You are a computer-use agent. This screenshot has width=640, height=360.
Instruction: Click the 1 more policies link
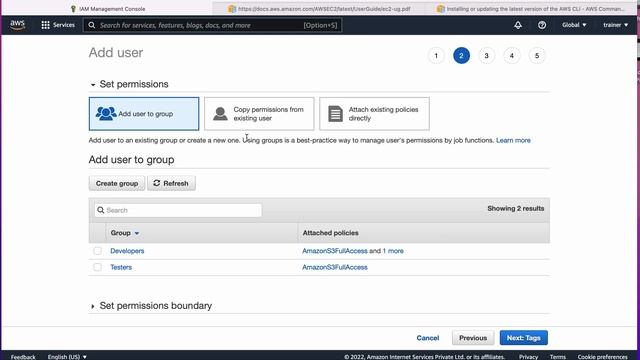click(x=393, y=251)
